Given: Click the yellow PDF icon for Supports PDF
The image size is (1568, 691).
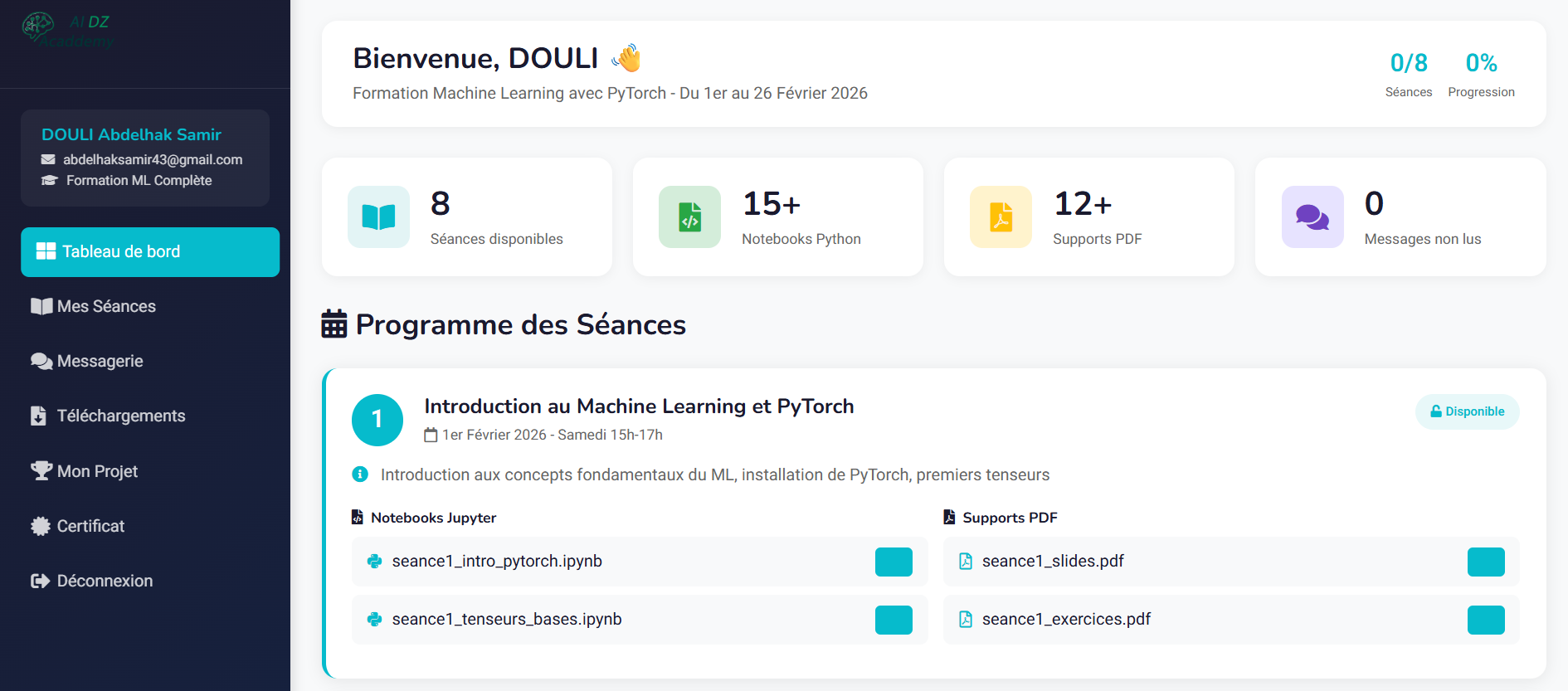Looking at the screenshot, I should point(1001,217).
